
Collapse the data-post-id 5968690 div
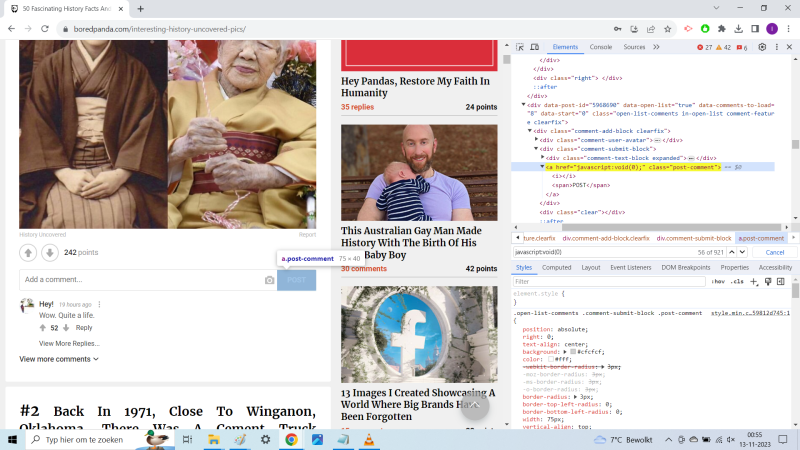coord(523,105)
